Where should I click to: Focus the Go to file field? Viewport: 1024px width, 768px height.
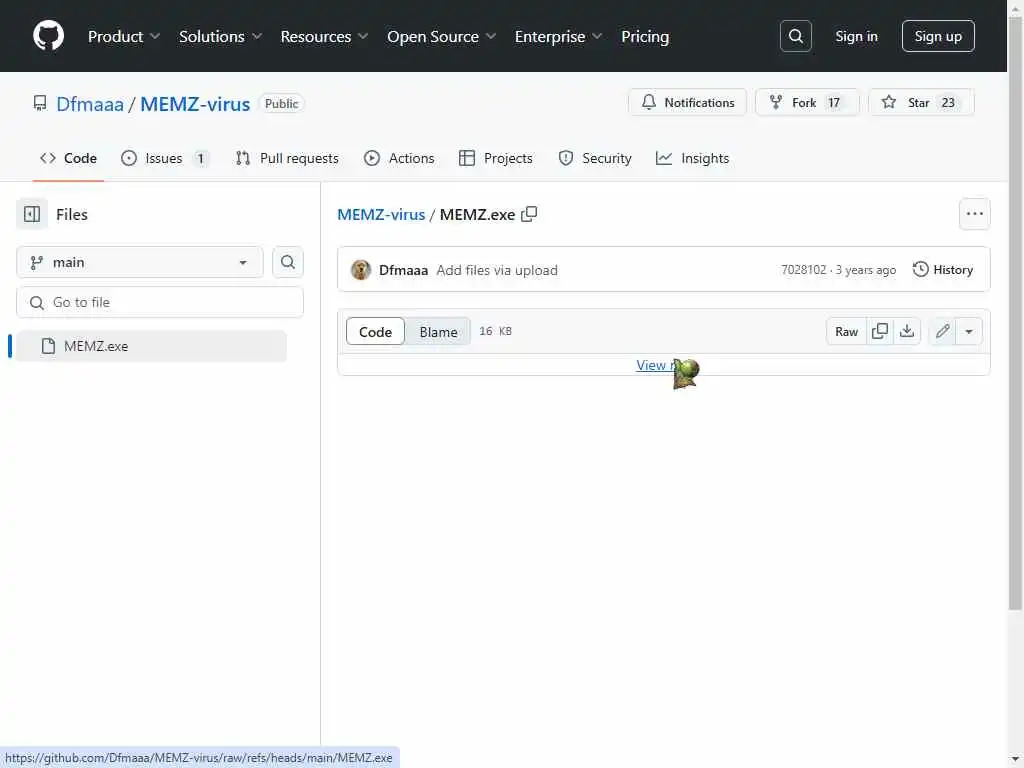[x=160, y=302]
